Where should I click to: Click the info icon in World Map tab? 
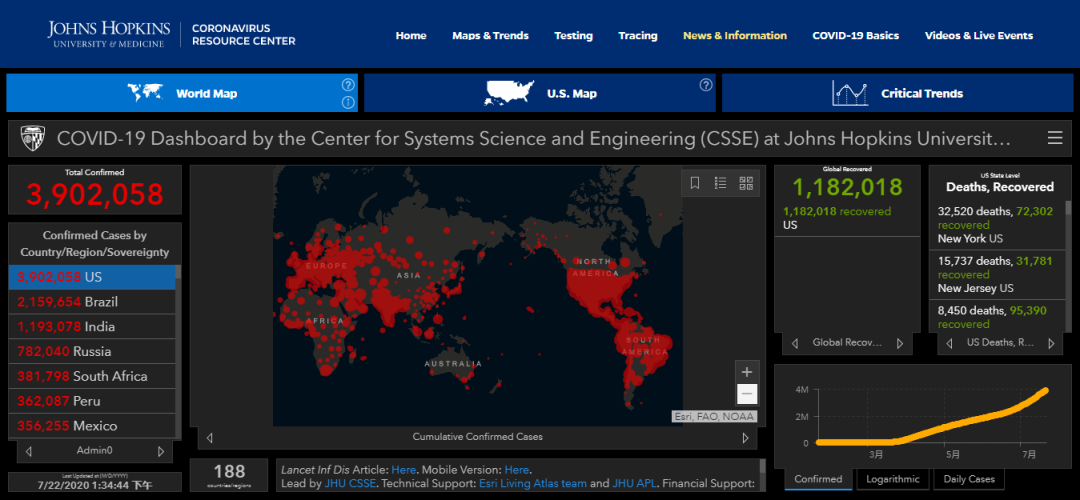[x=348, y=103]
